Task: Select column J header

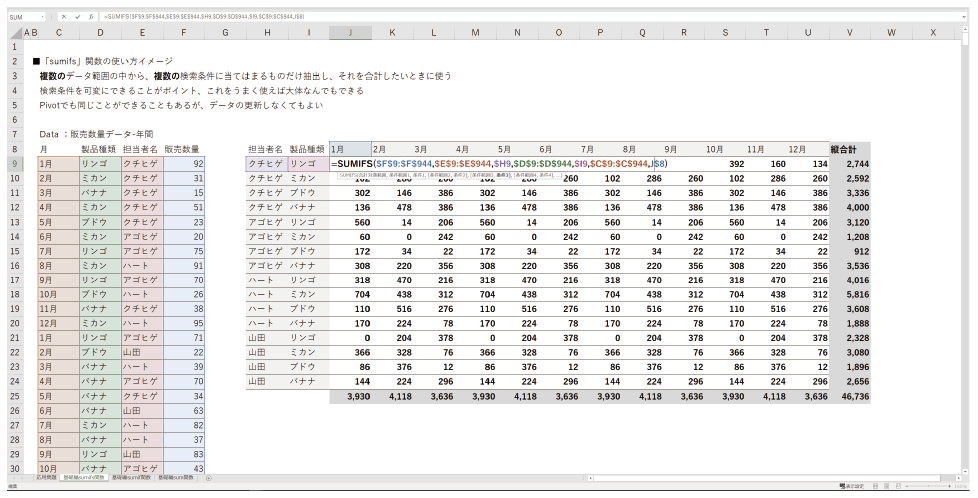Action: [351, 32]
